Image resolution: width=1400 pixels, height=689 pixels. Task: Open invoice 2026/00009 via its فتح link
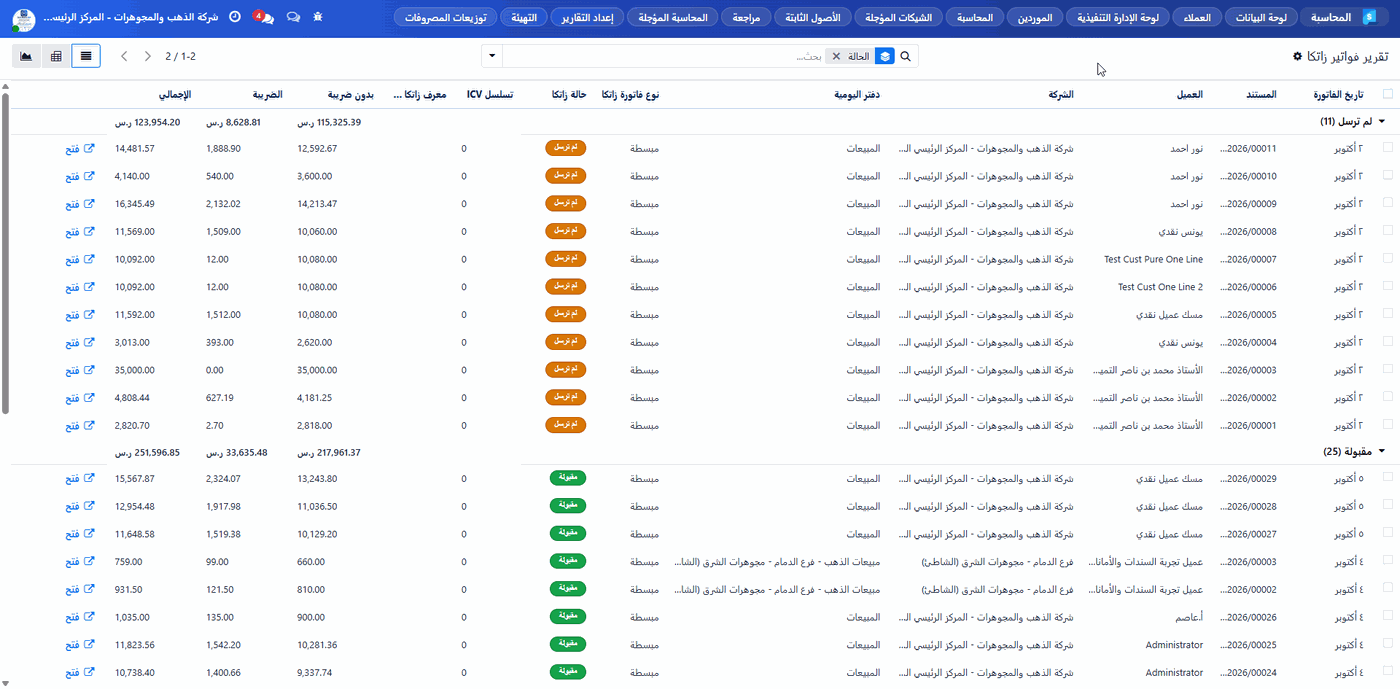pos(80,204)
